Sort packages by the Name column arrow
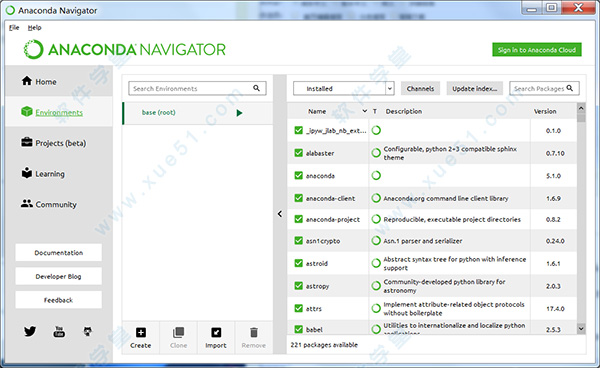This screenshot has height=368, width=600. (x=365, y=111)
